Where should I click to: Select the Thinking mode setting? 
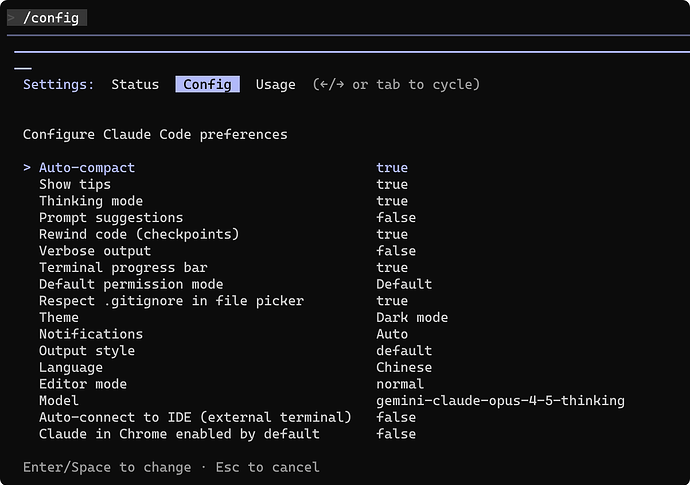point(91,201)
